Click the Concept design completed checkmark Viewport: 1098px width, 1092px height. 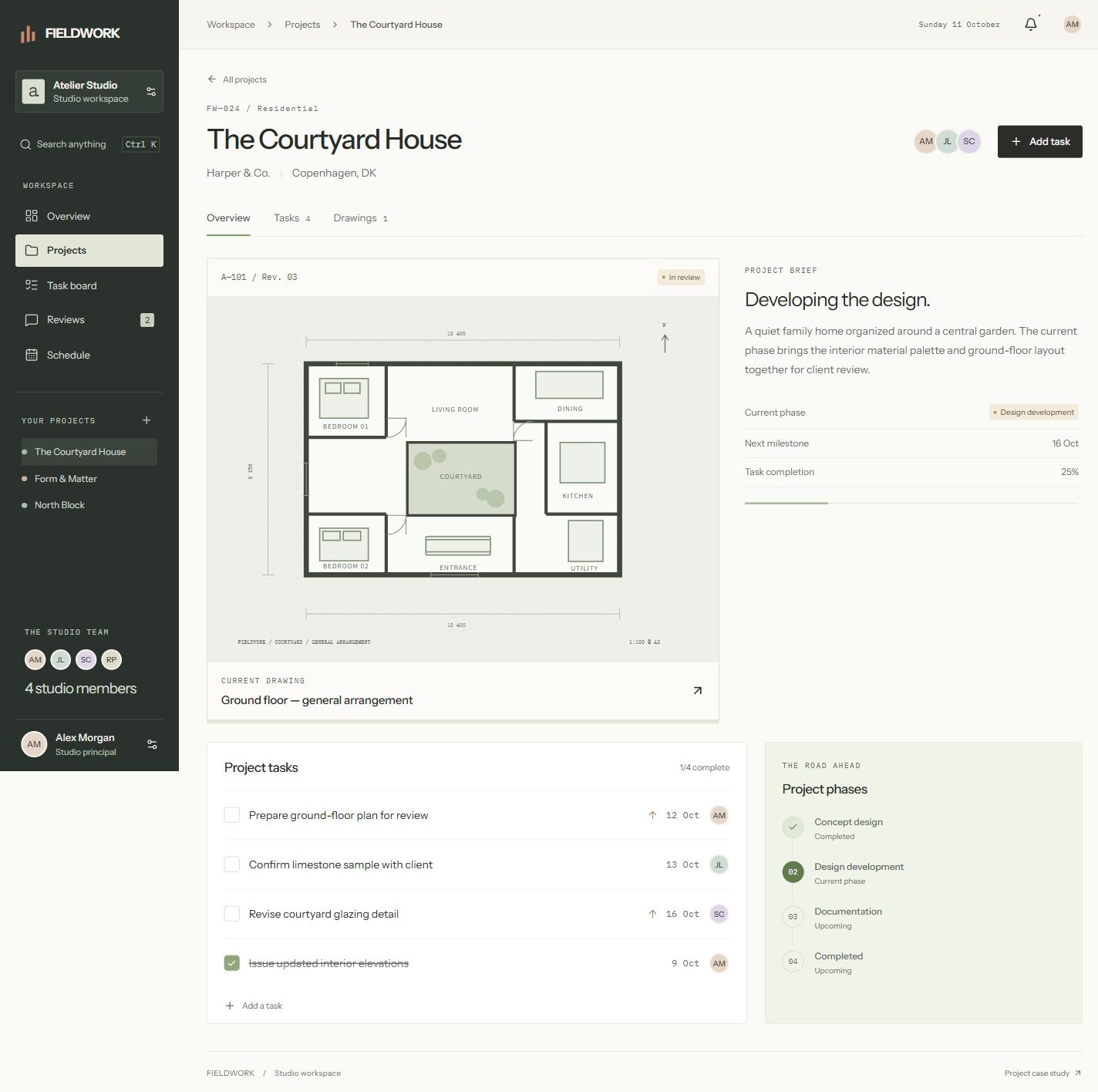point(793,827)
